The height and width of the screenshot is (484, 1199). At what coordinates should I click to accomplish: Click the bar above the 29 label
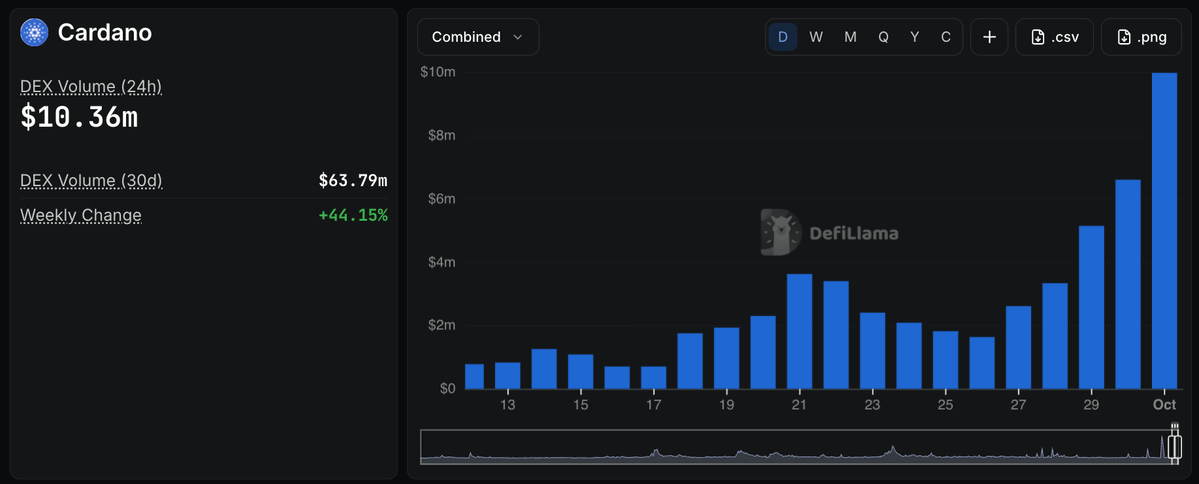pyautogui.click(x=1091, y=307)
